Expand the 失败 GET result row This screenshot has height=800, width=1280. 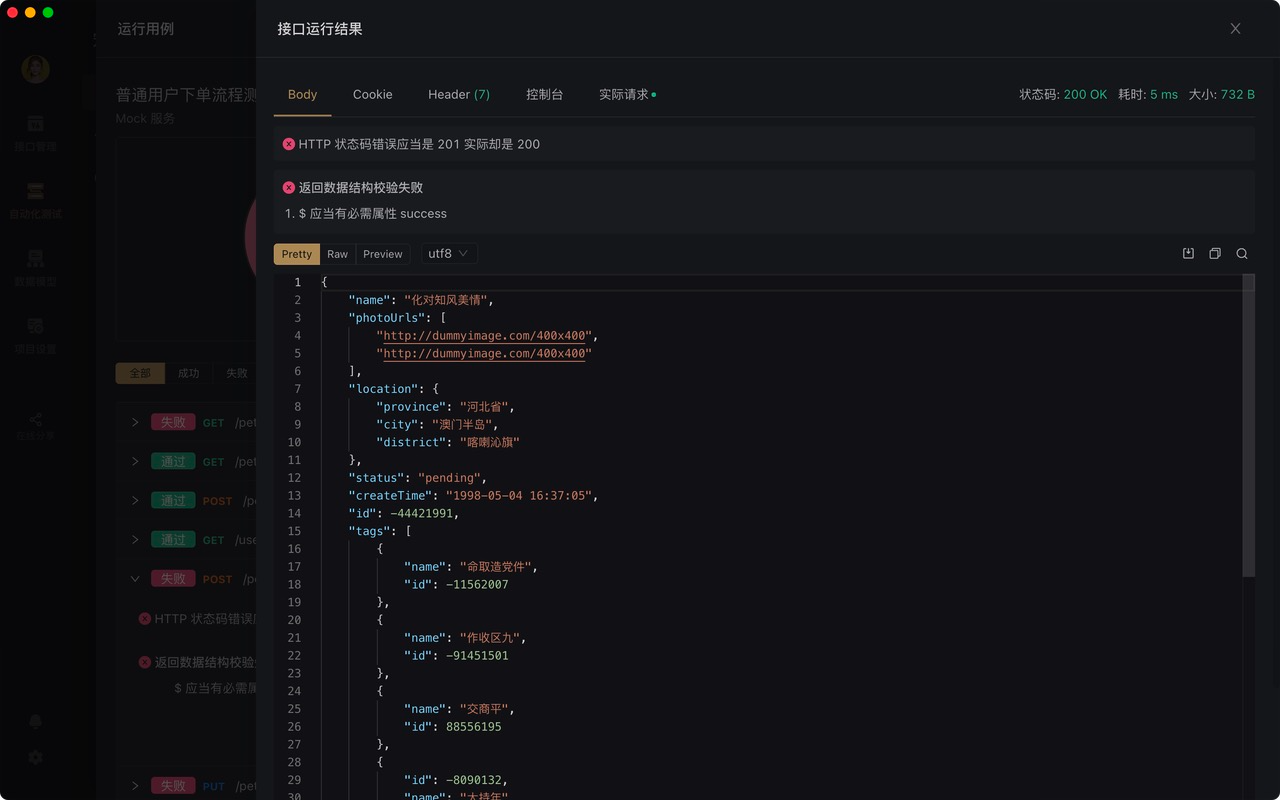[135, 422]
